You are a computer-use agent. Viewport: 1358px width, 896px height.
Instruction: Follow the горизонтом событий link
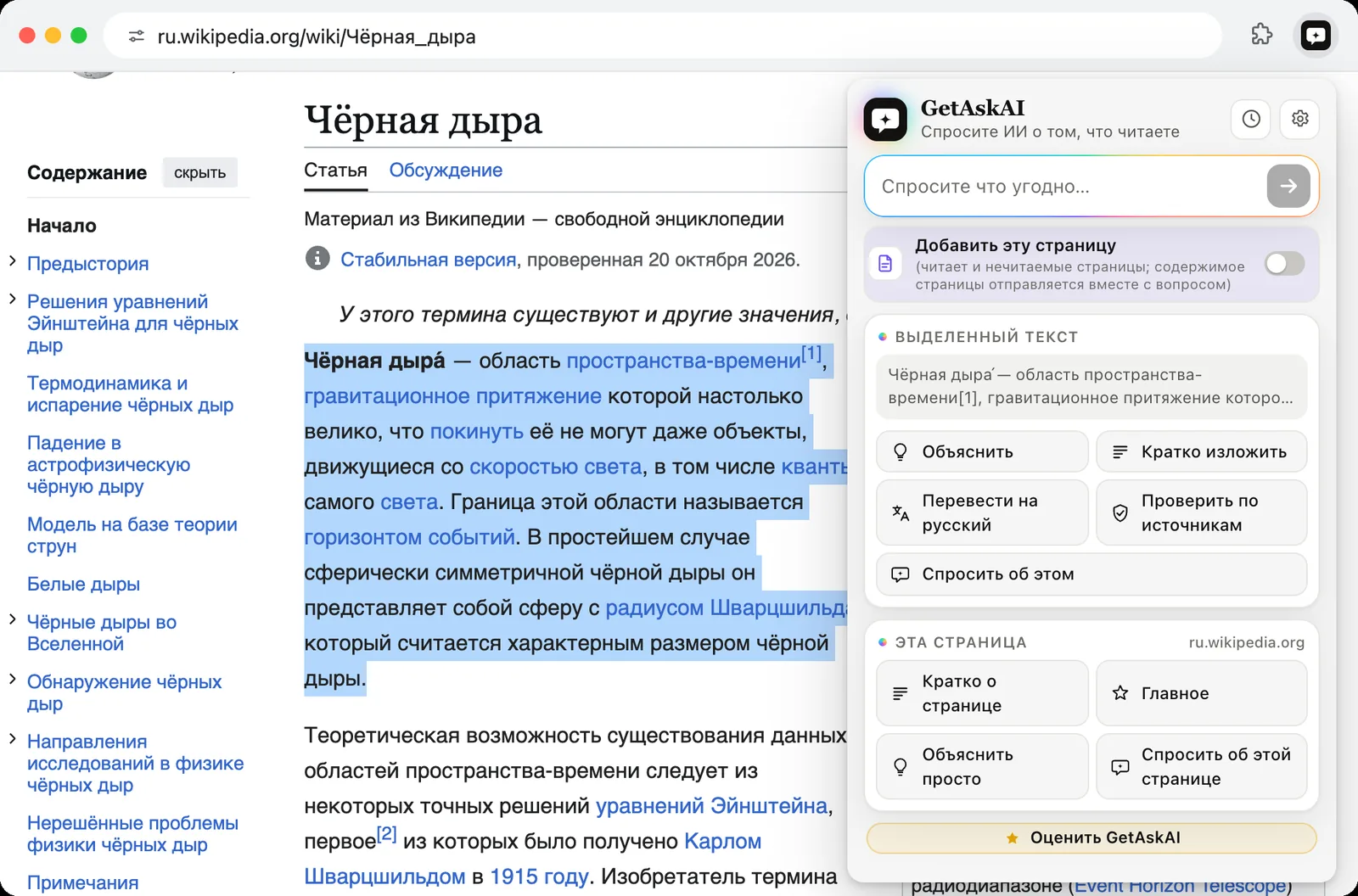[x=409, y=537]
